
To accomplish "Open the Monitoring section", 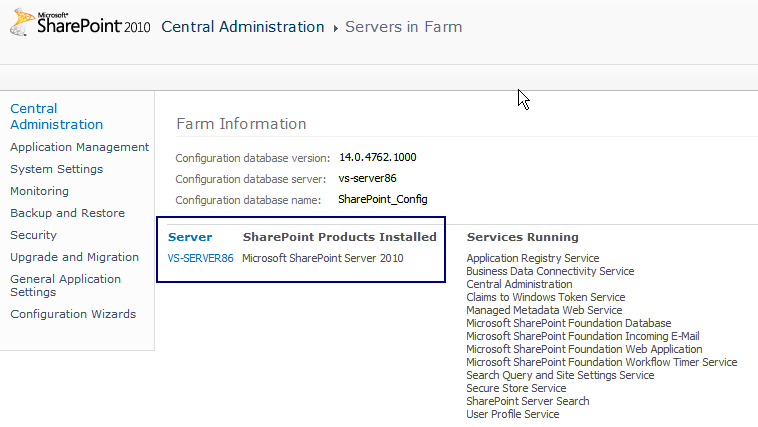I will click(40, 191).
